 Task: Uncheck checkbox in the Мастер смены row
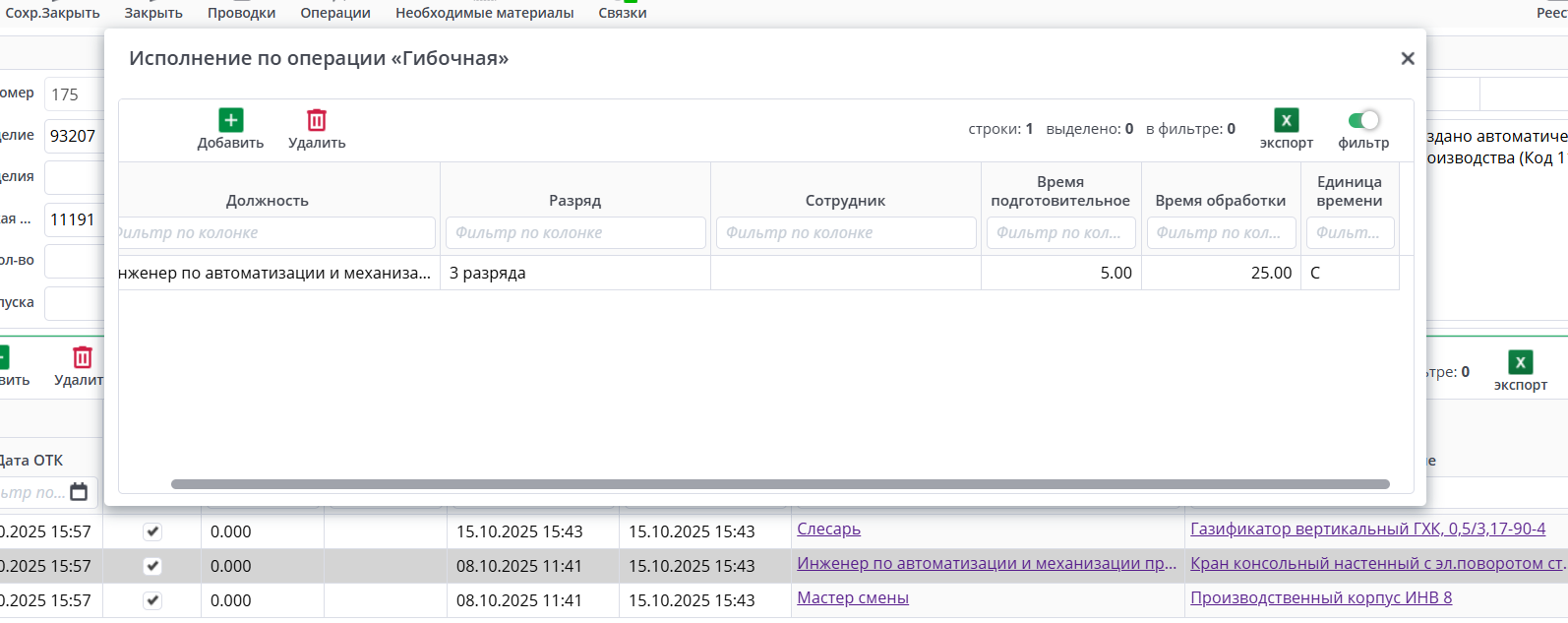(x=152, y=600)
